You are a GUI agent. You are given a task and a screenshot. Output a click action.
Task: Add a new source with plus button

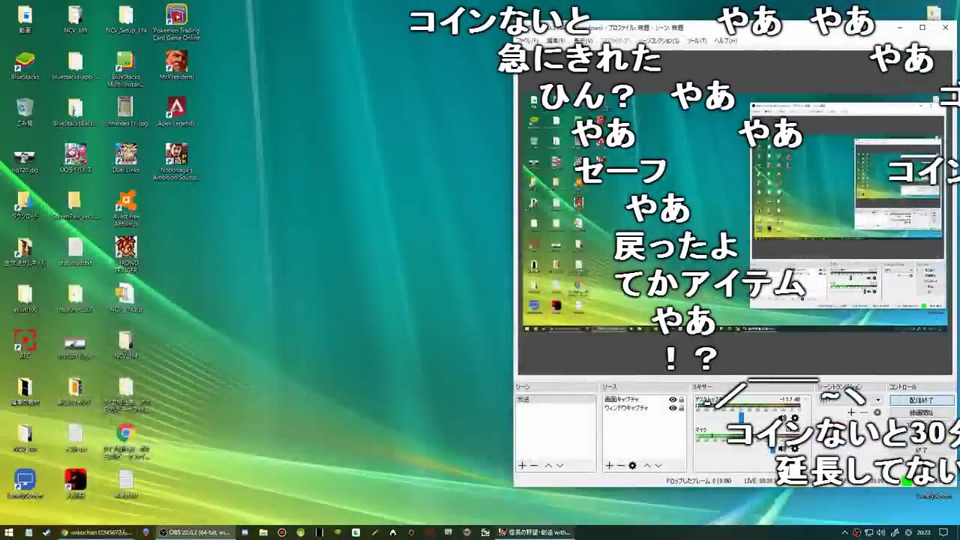609,466
